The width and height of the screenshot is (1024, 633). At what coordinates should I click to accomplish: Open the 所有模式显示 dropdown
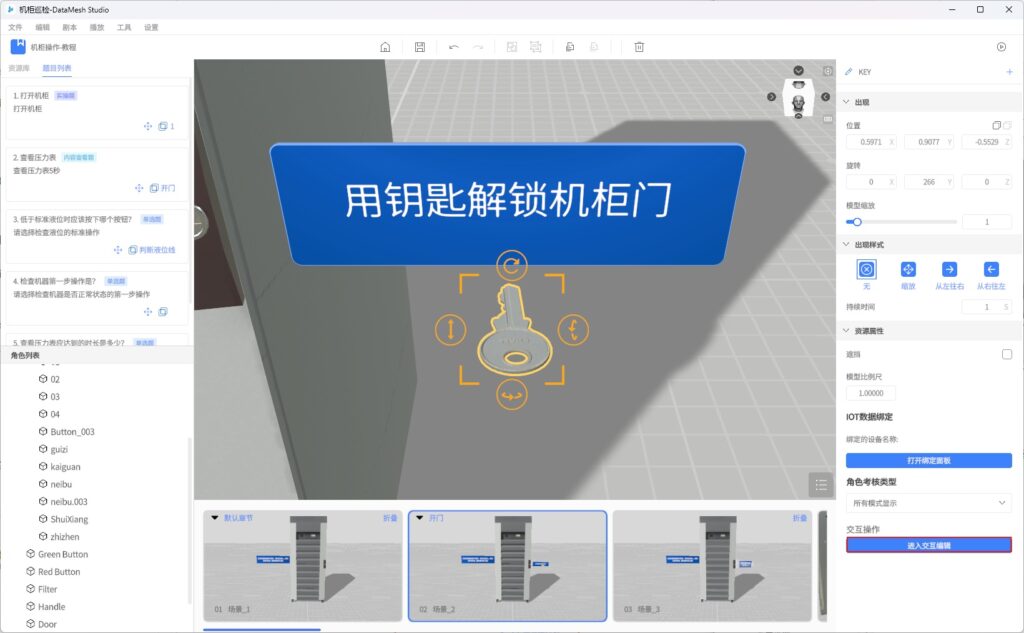pyautogui.click(x=928, y=503)
